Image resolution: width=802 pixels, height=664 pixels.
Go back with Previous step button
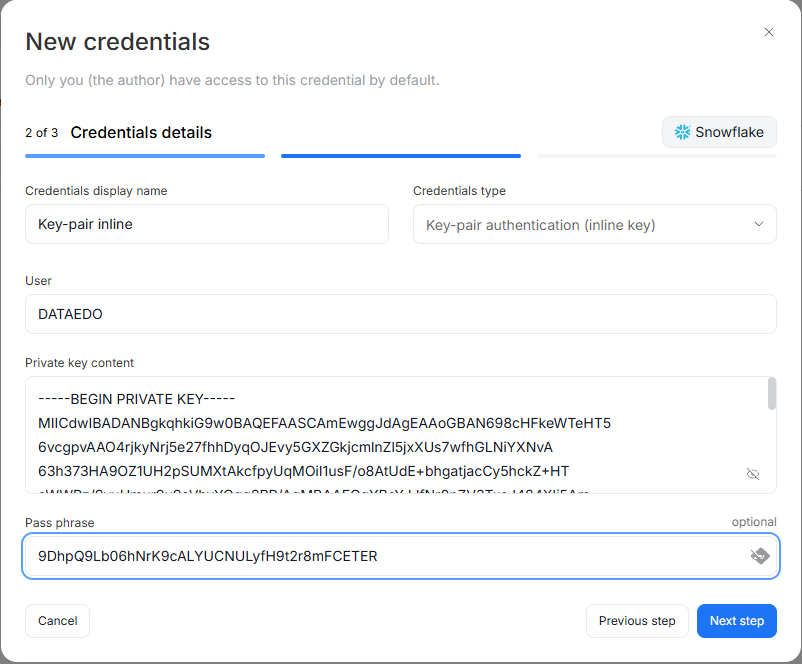click(637, 621)
